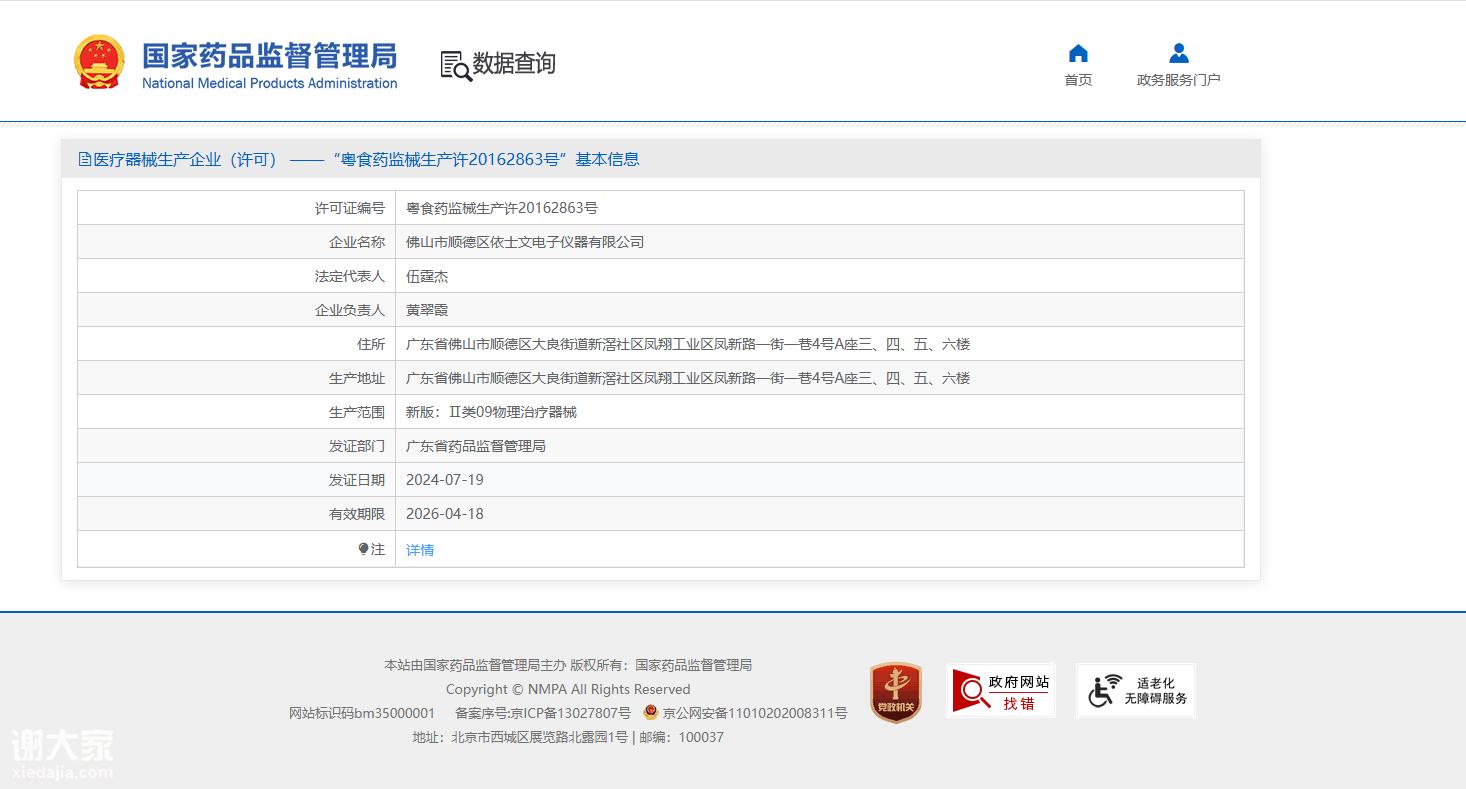The image size is (1466, 789).
Task: Click the 首页 house icon
Action: pyautogui.click(x=1078, y=54)
